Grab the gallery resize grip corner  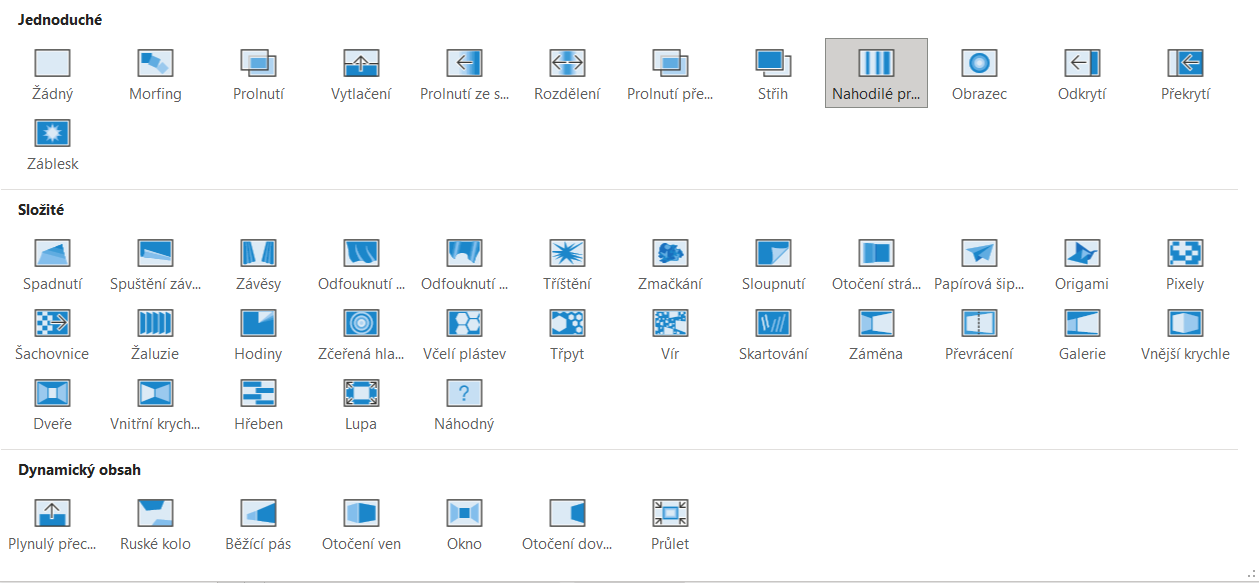tap(1251, 574)
